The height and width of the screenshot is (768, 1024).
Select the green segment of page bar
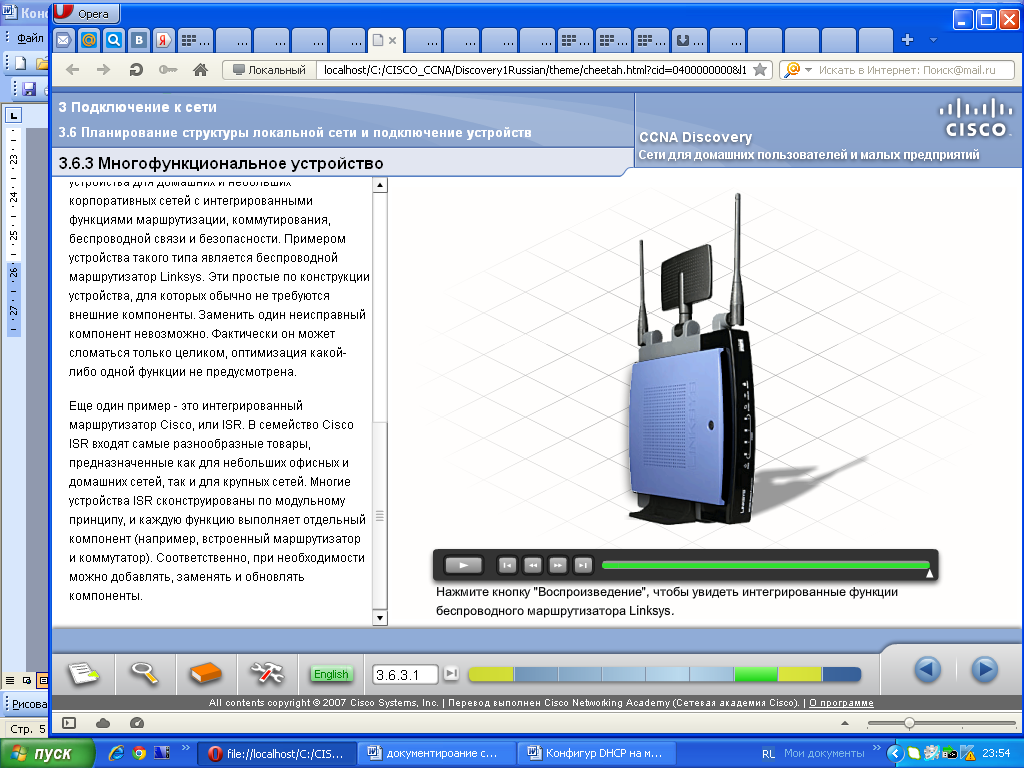point(756,674)
